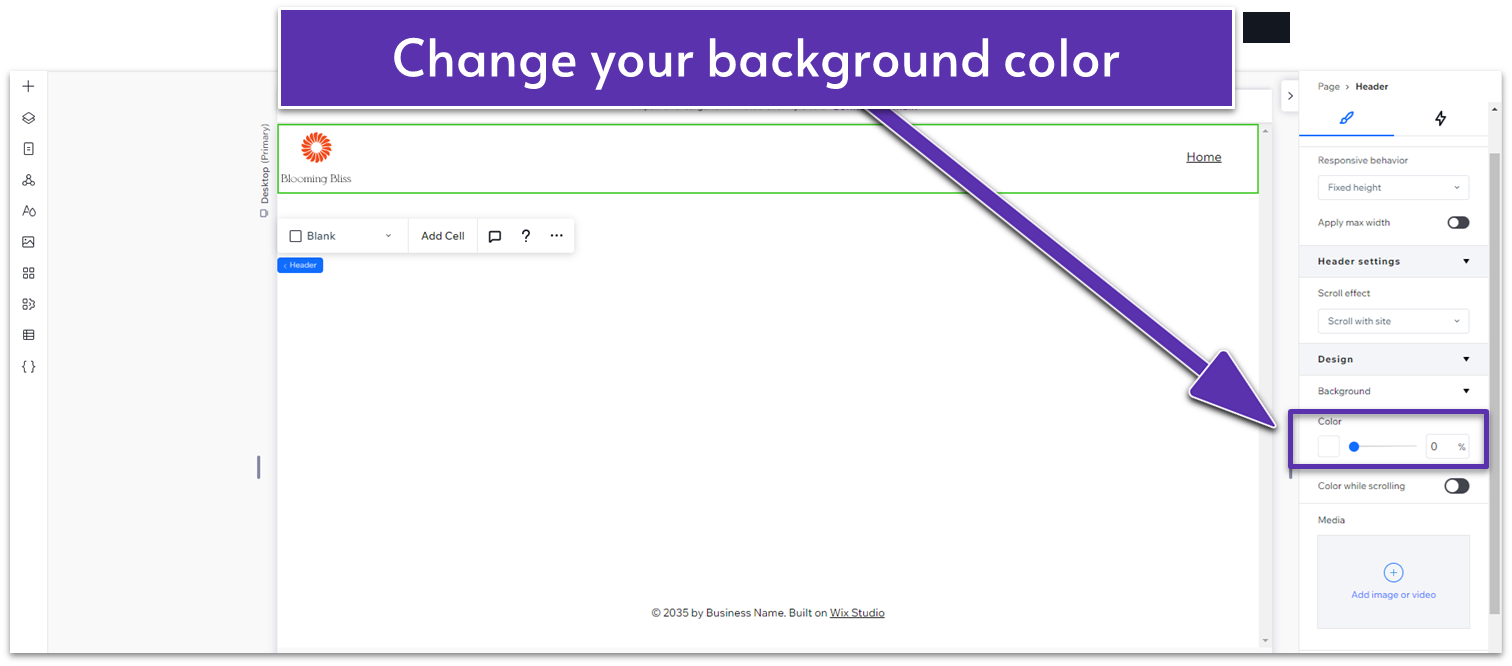Switch to the Design paintbrush tab

(x=1346, y=118)
